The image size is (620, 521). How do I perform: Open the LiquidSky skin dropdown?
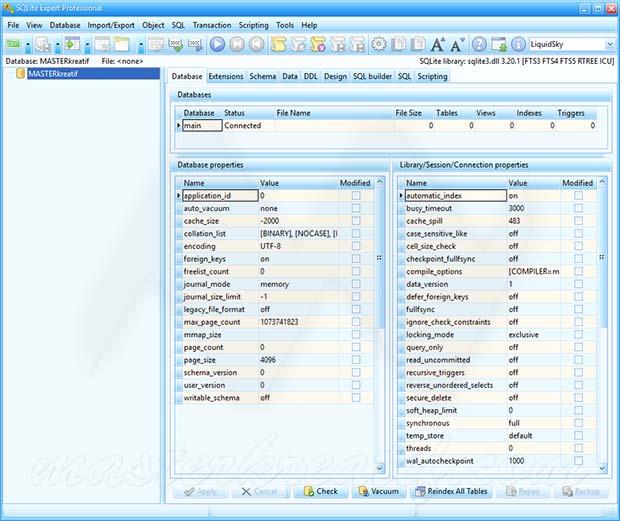point(610,44)
